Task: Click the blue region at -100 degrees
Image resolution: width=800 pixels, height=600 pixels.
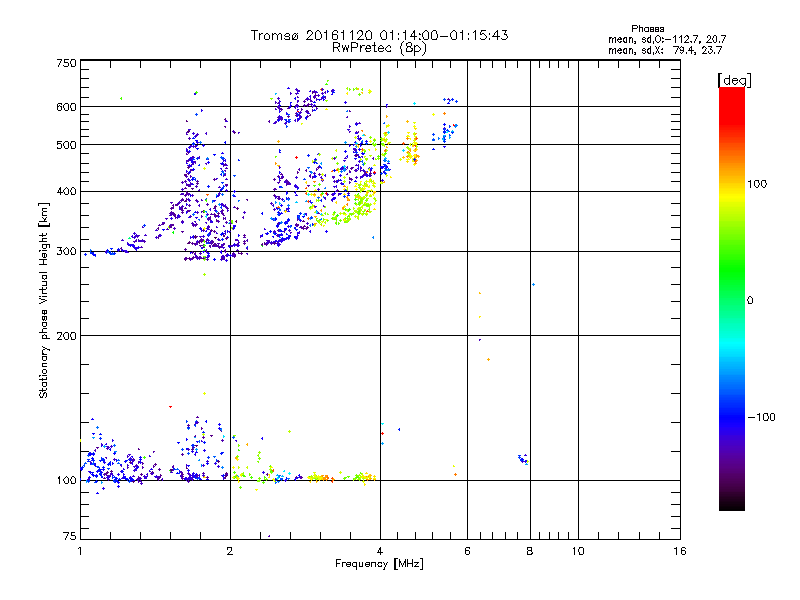Action: pyautogui.click(x=732, y=417)
